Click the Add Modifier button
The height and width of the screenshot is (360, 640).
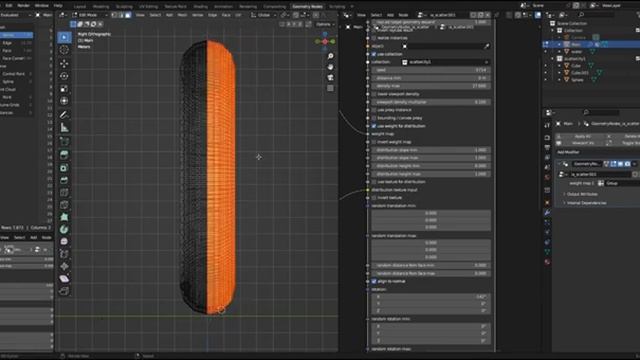coord(568,152)
